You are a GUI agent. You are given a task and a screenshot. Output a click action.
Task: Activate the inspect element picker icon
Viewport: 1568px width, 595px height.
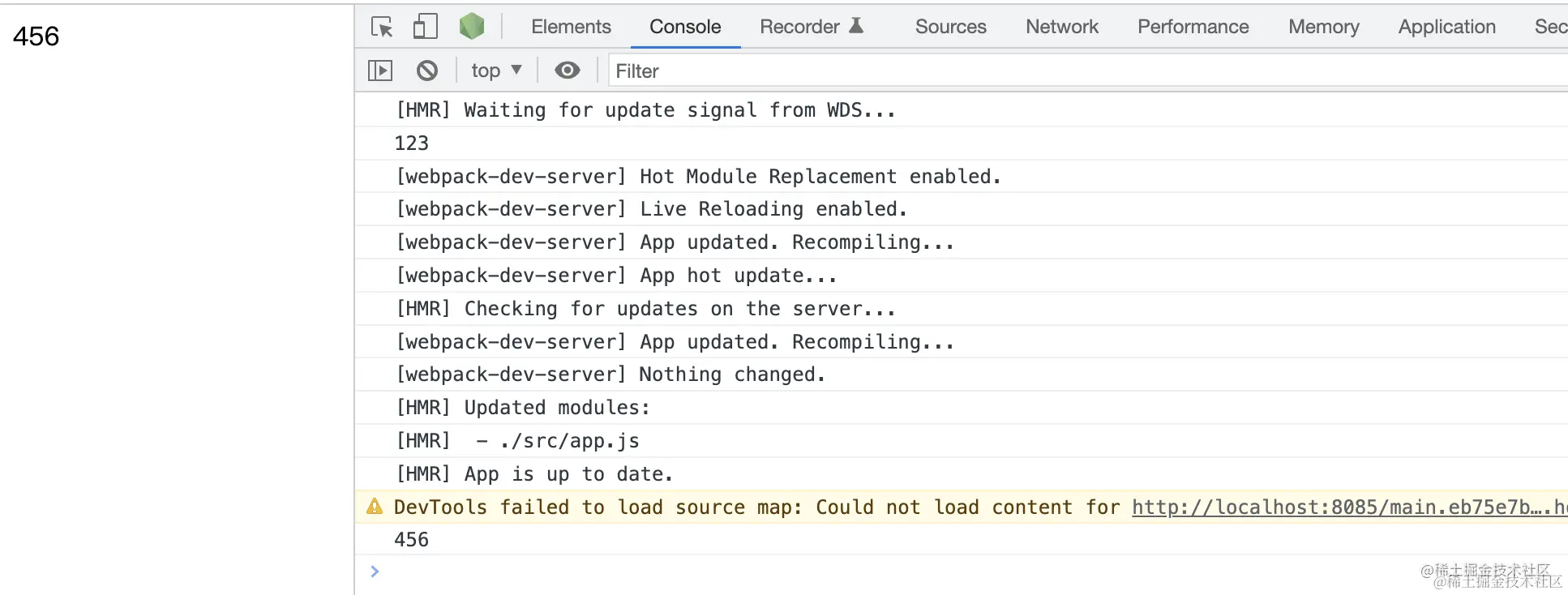tap(382, 27)
